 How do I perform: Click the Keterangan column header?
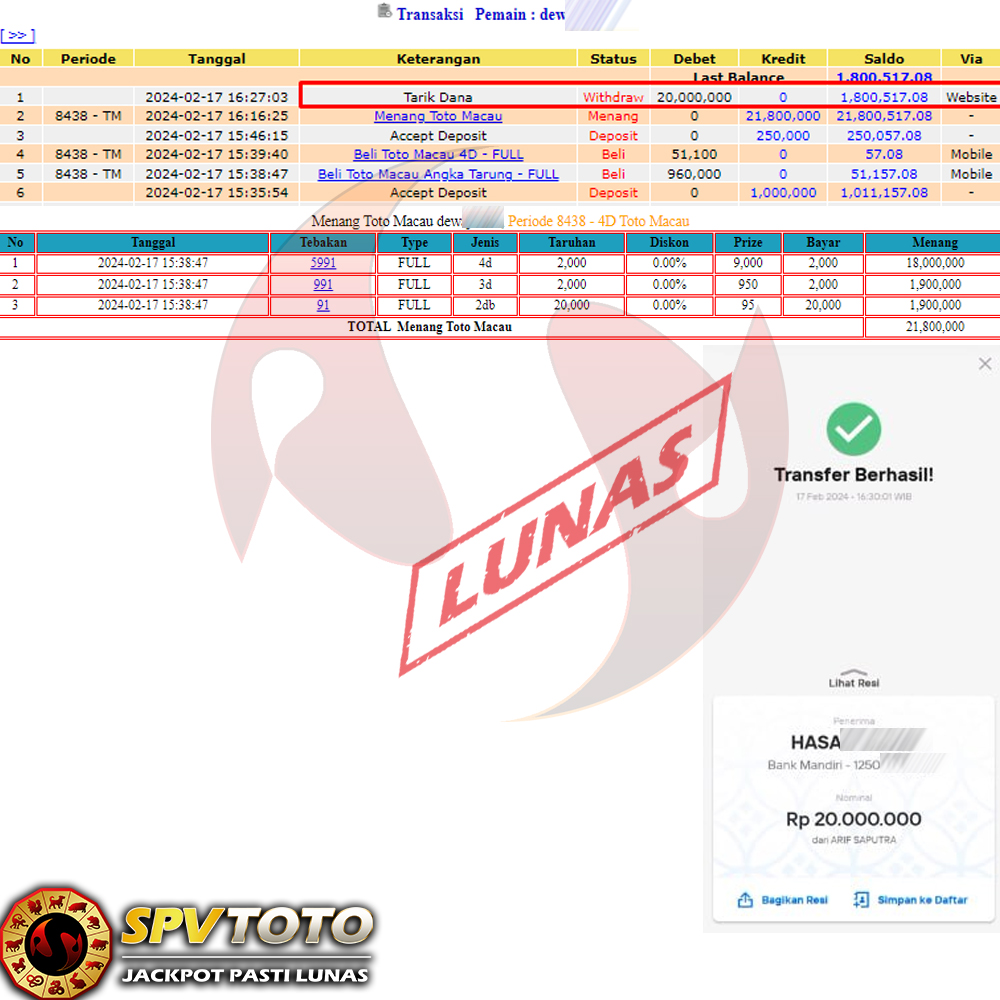pyautogui.click(x=438, y=59)
